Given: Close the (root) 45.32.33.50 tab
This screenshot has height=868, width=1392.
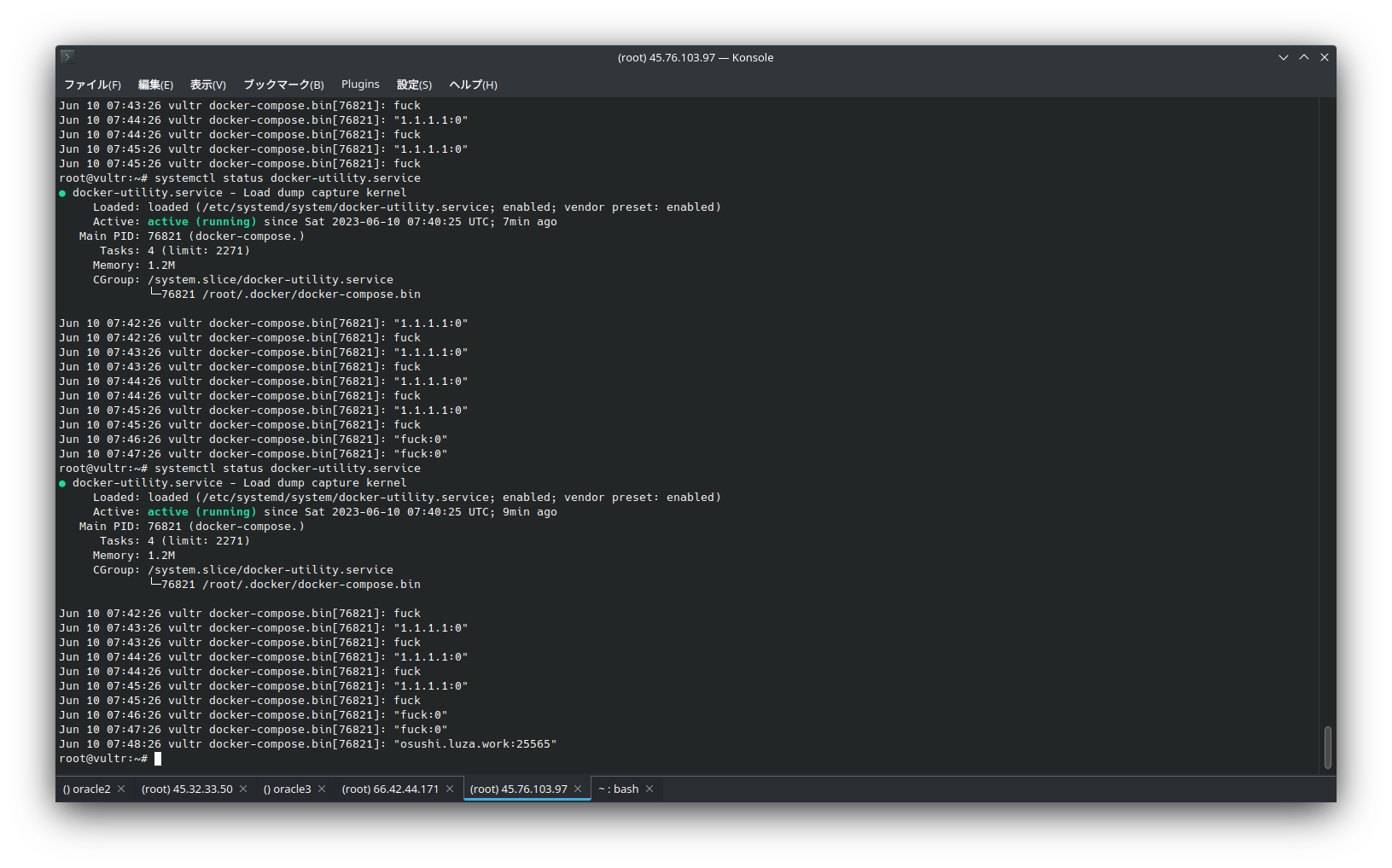Looking at the screenshot, I should [243, 789].
